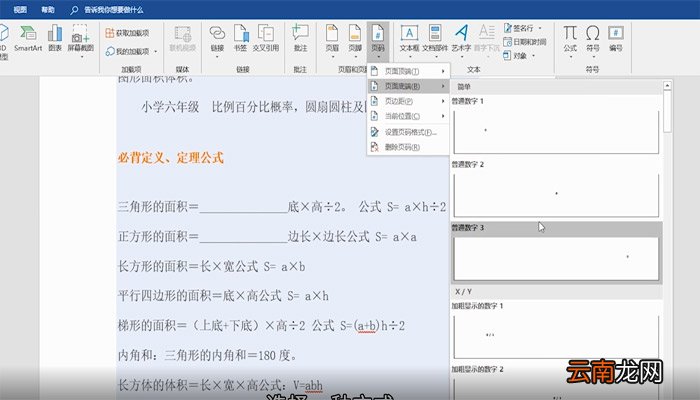The image size is (700, 400).
Task: Insert WordArt (艺术字)
Action: pos(461,38)
